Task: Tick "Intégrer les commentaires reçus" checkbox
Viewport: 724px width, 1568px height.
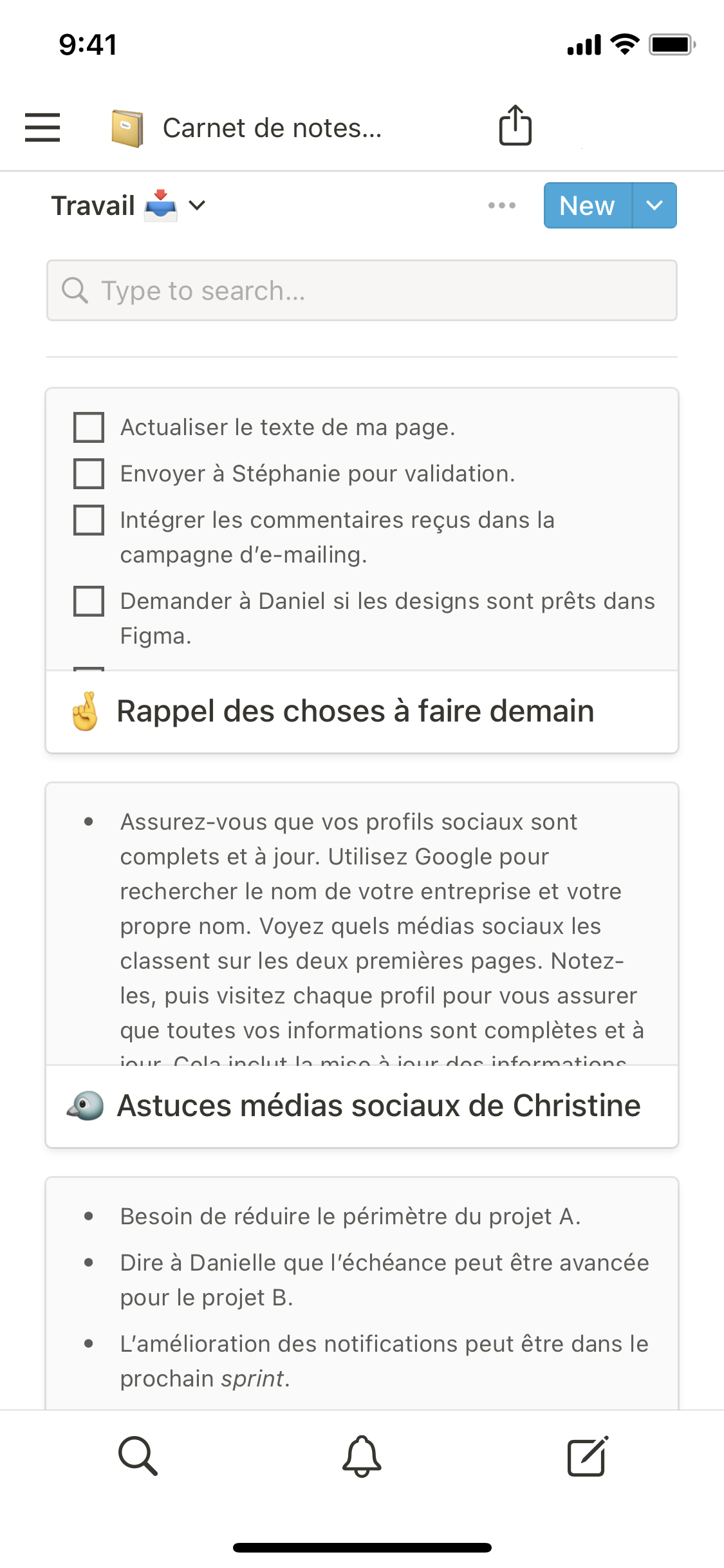Action: 89,520
